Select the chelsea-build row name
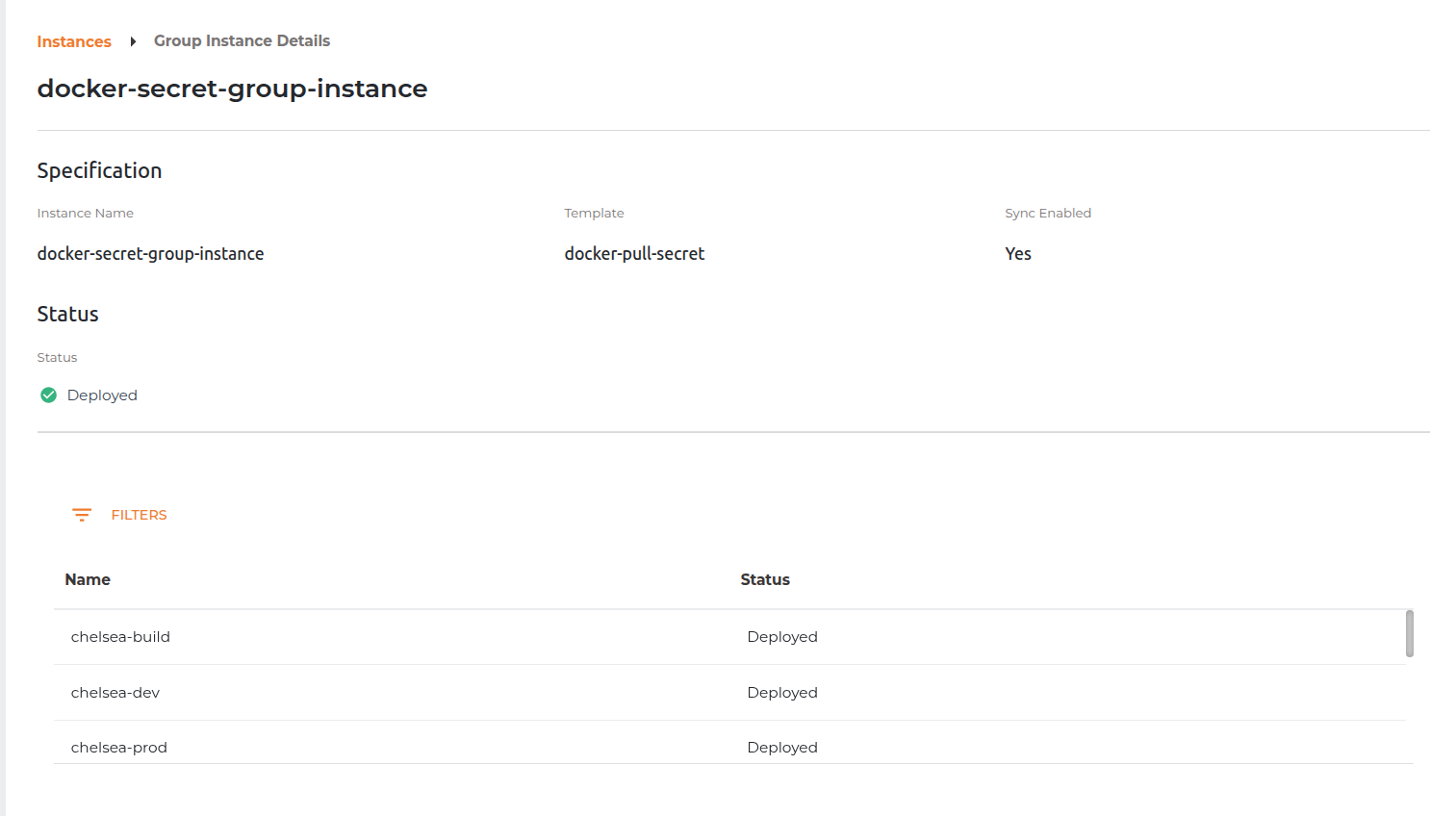 120,637
